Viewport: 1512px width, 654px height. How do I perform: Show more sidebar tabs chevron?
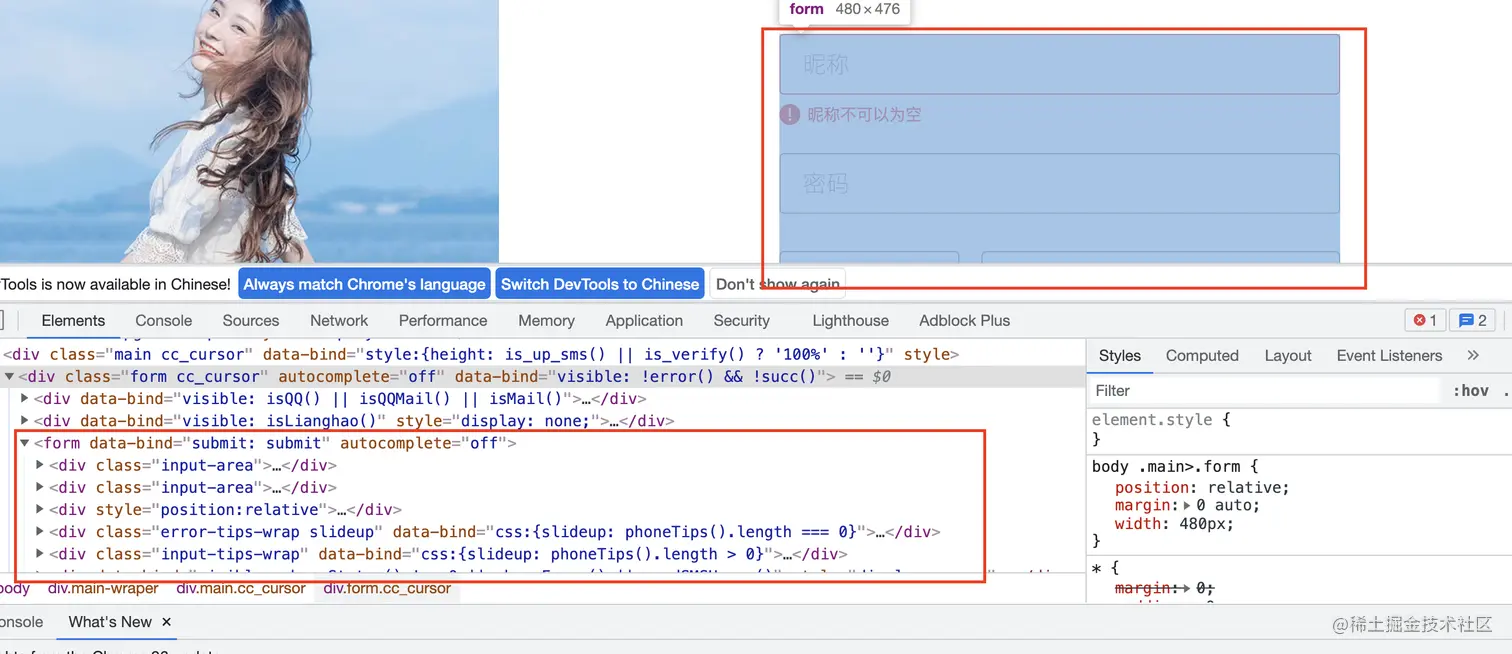click(1472, 355)
